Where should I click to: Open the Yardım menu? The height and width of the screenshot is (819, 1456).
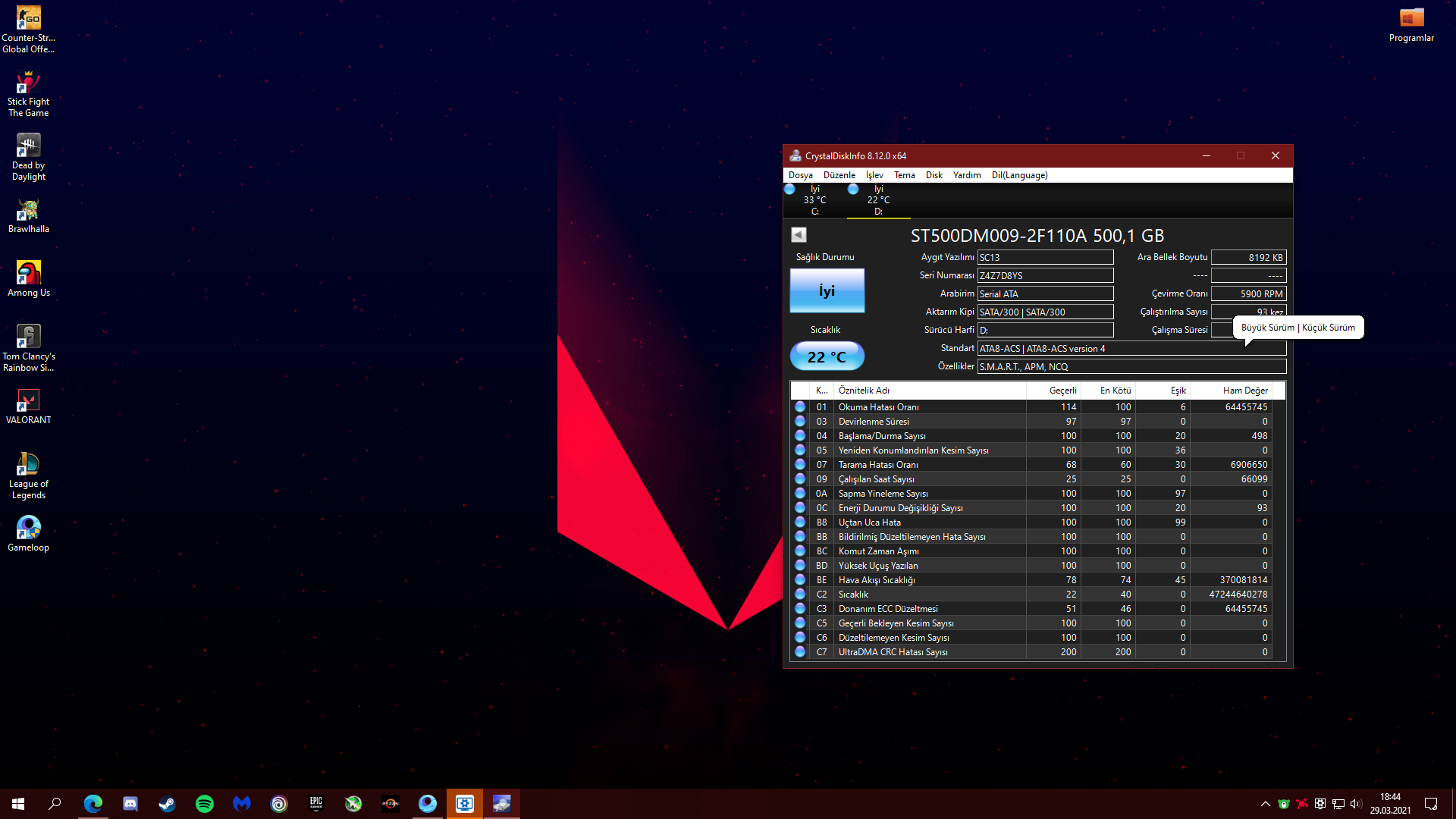(967, 175)
